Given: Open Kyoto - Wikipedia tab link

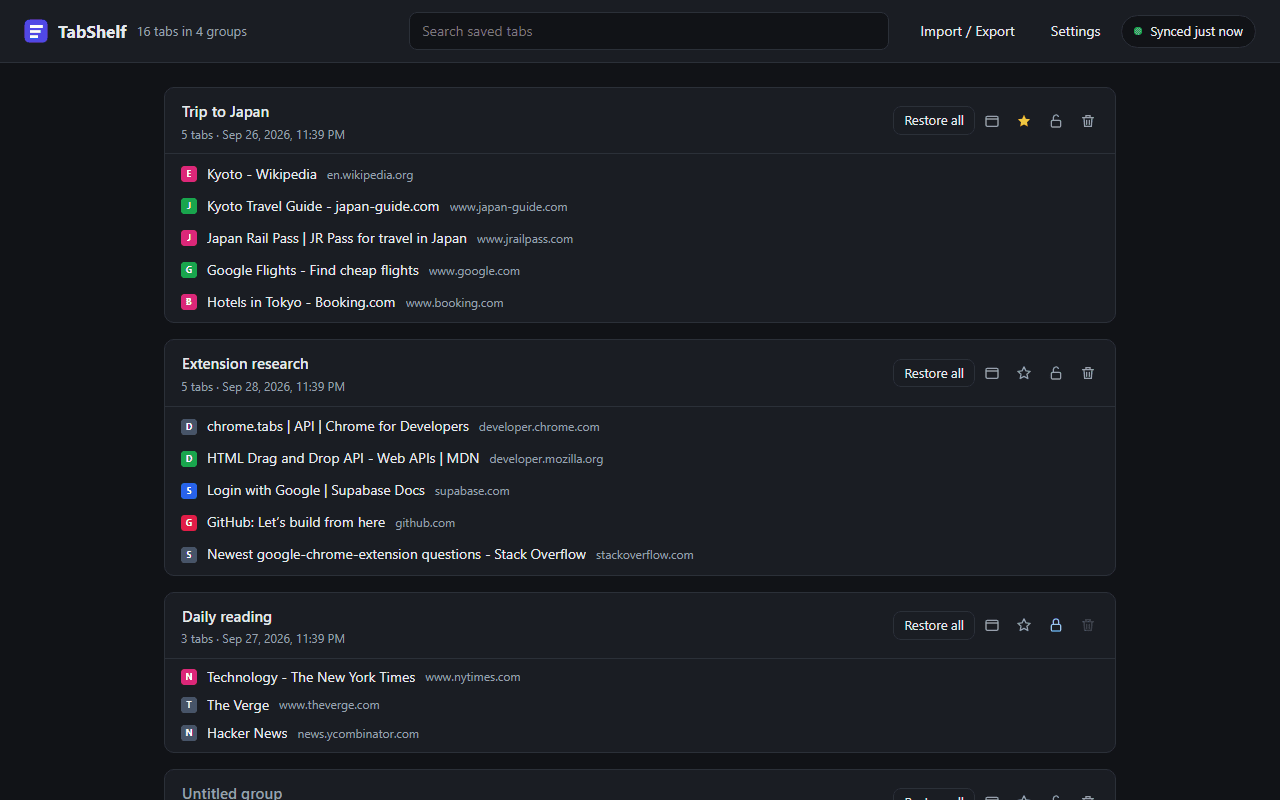Looking at the screenshot, I should pos(262,174).
